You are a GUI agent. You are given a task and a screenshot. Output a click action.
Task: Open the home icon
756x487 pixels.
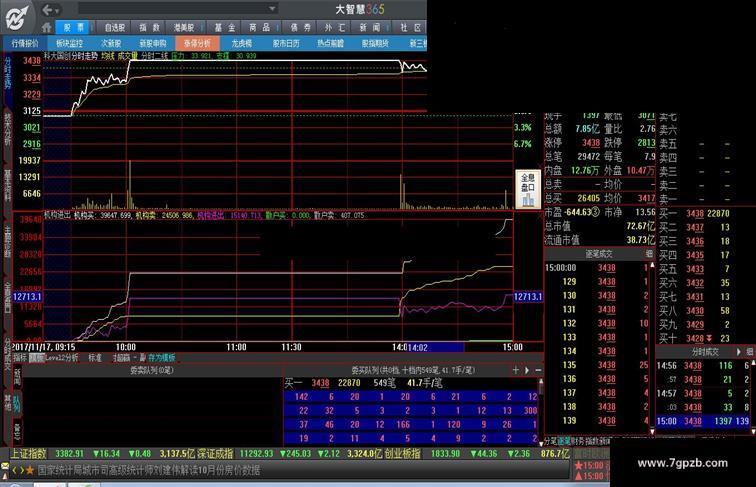pos(47,27)
